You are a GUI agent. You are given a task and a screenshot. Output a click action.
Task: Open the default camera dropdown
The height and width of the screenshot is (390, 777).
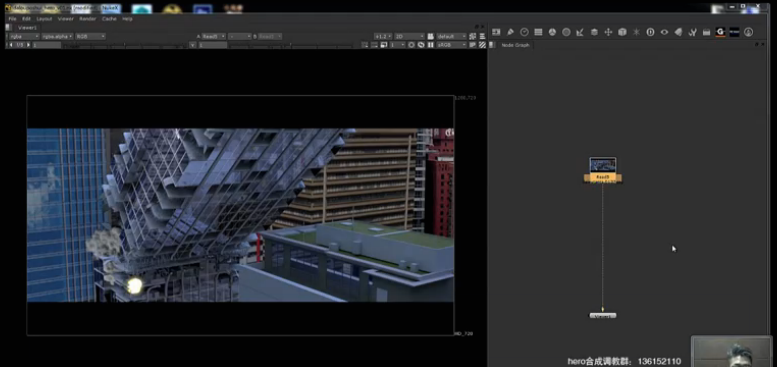(451, 37)
